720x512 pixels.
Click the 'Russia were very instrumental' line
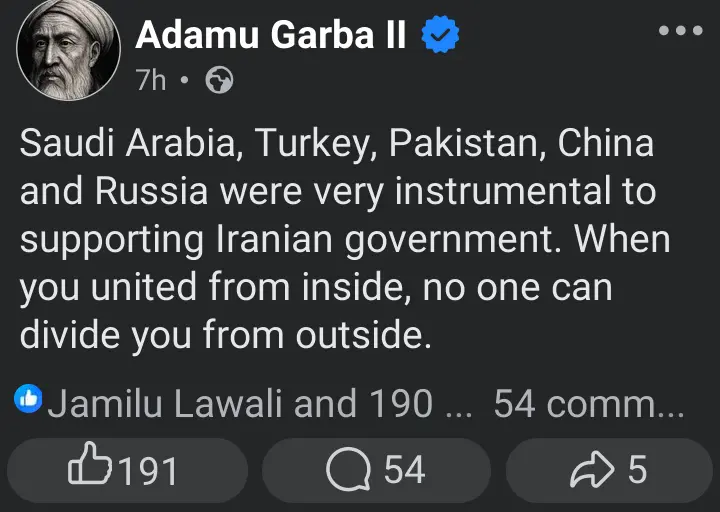338,191
